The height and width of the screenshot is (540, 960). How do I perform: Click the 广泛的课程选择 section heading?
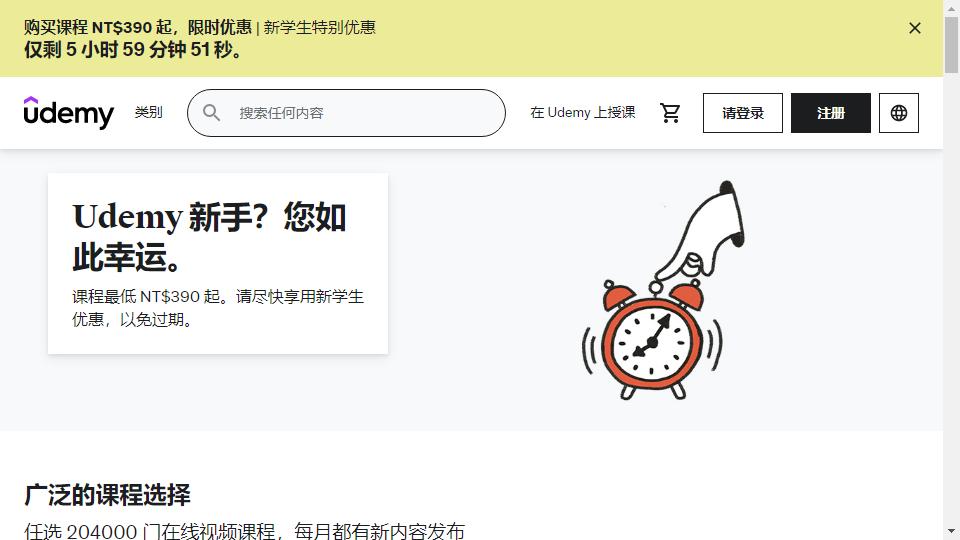(108, 495)
